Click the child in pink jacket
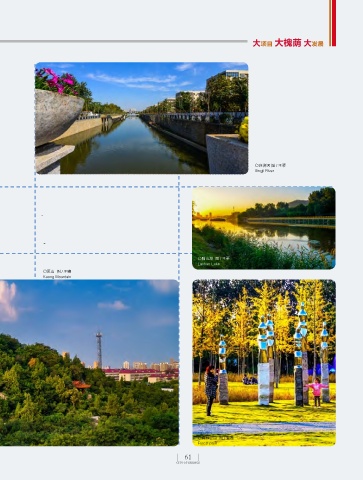Image resolution: width=363 pixels, height=480 pixels. [316, 392]
